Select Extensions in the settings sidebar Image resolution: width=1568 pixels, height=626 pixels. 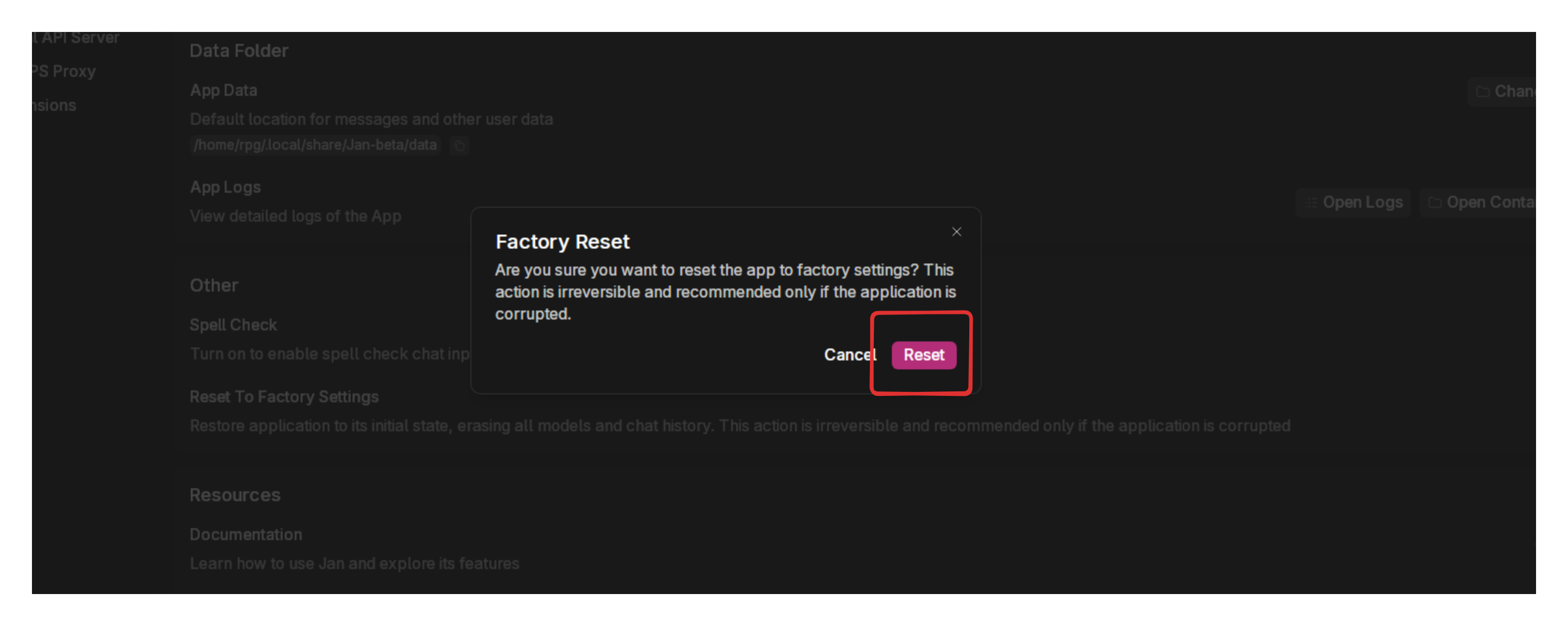pyautogui.click(x=55, y=105)
